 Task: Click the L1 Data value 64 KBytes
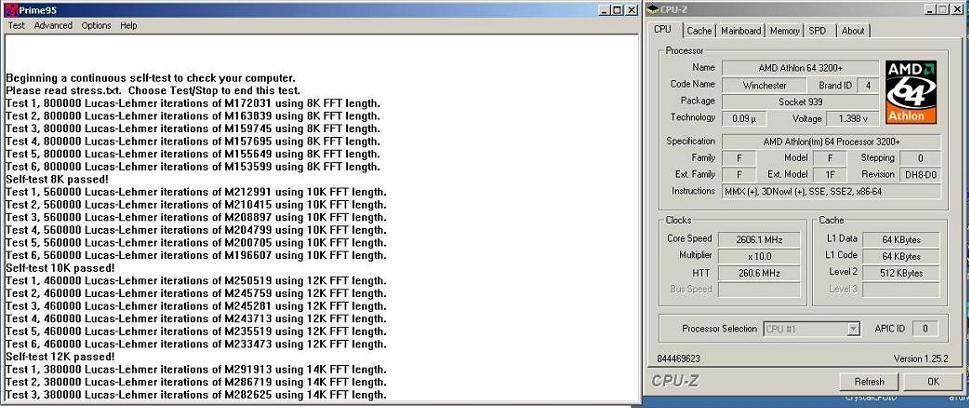pyautogui.click(x=900, y=239)
